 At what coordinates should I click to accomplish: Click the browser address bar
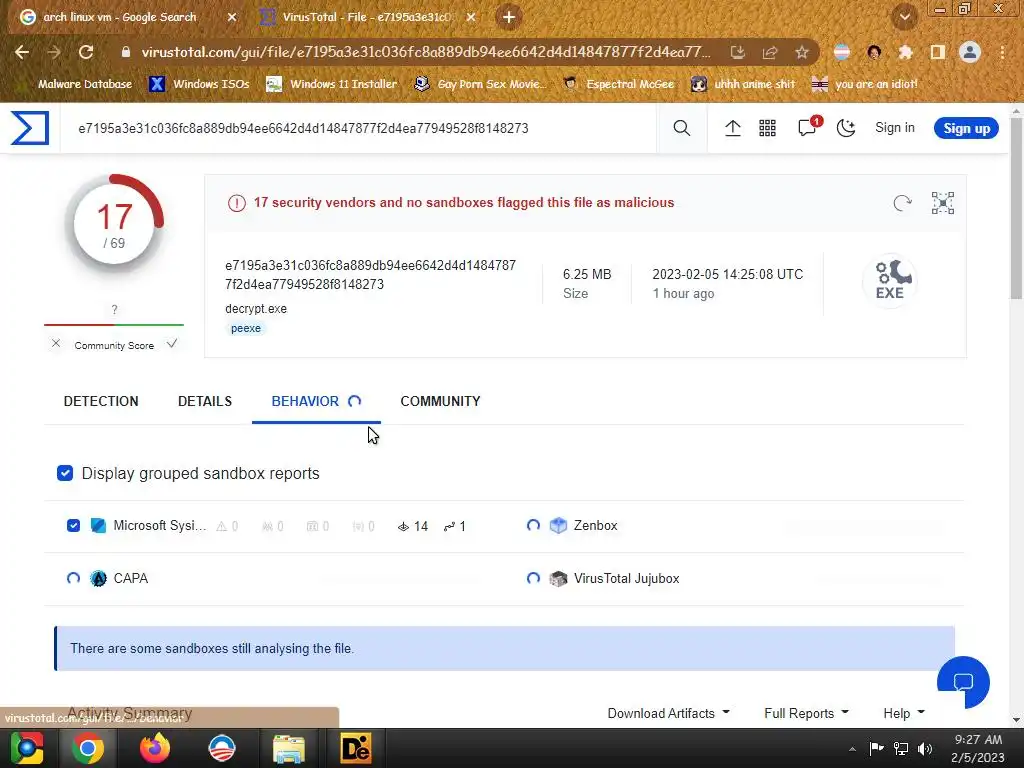pos(424,52)
